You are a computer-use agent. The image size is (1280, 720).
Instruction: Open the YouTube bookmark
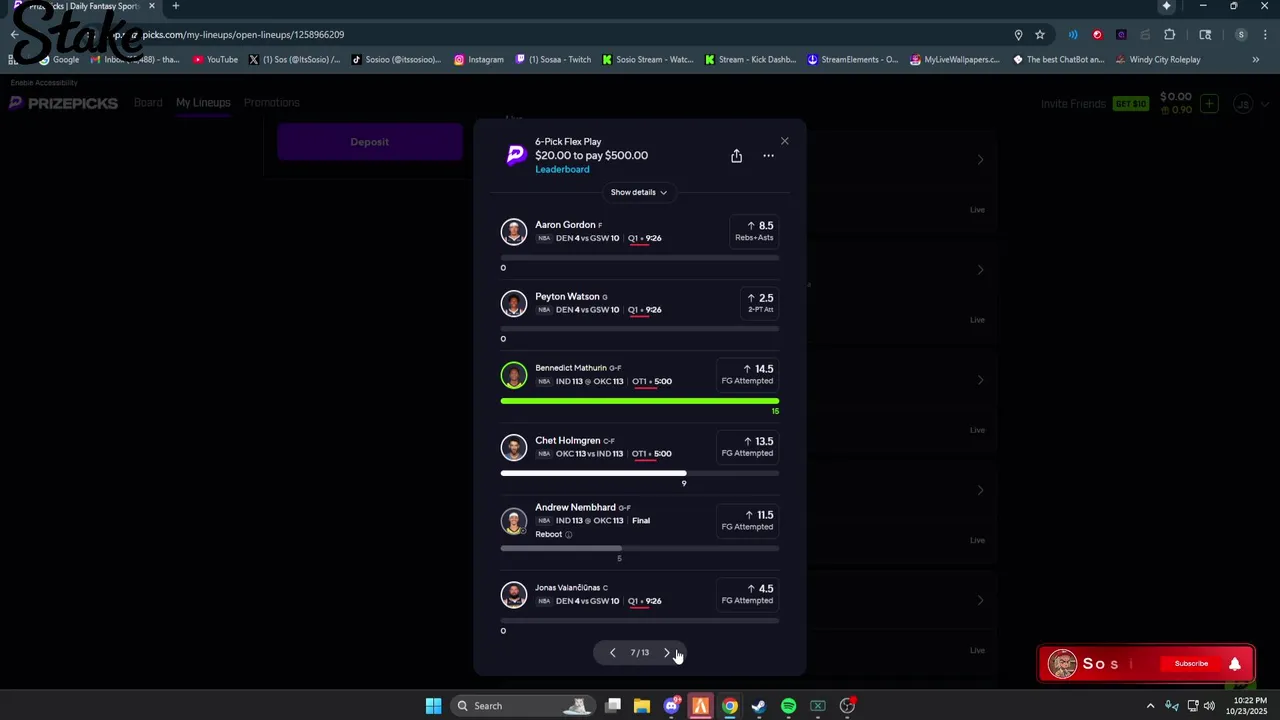coord(215,60)
